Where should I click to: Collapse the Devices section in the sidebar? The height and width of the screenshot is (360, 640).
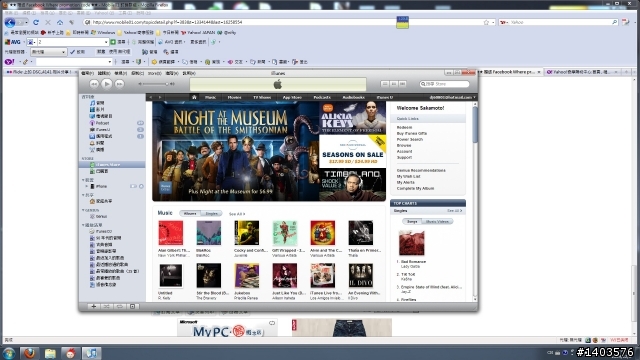pos(83,180)
